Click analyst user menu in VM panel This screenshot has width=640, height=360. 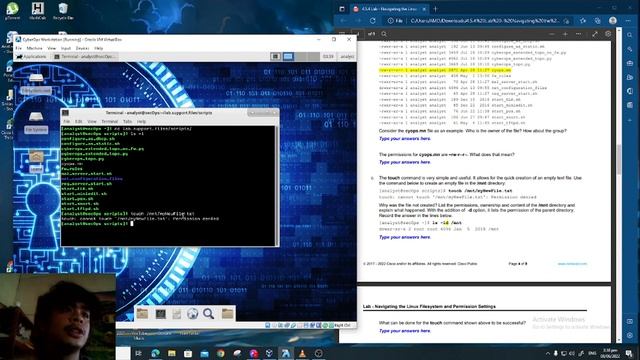coord(347,57)
